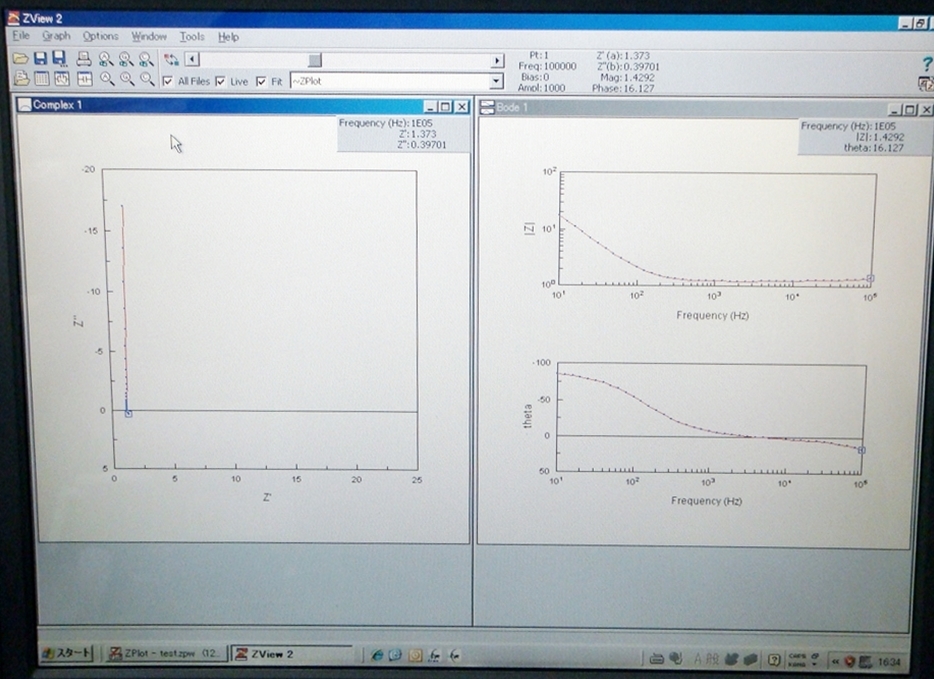
Task: Click the right arrow of data point scrollbar
Action: click(x=497, y=61)
